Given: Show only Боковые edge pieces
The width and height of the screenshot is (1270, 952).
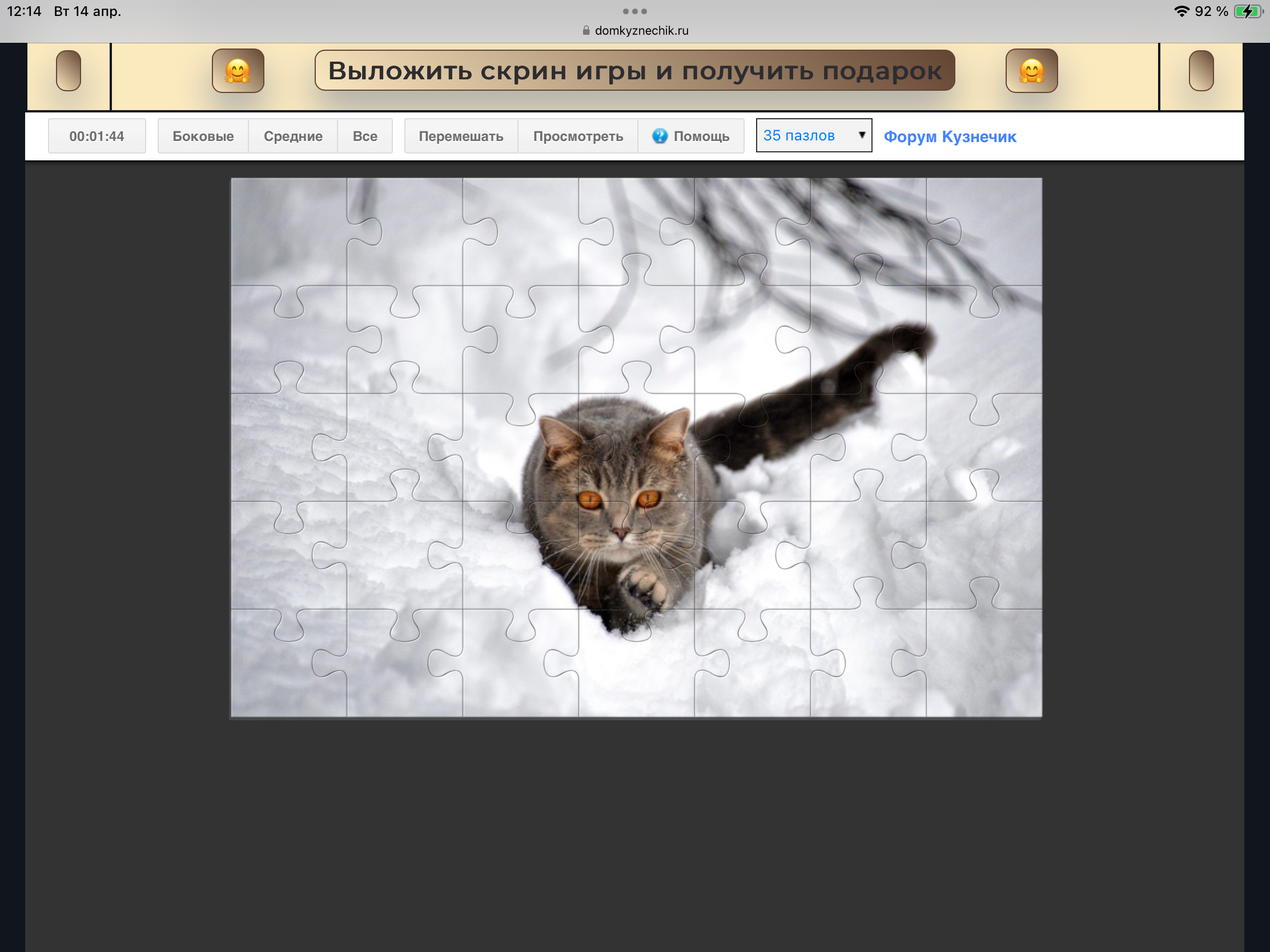Looking at the screenshot, I should pyautogui.click(x=203, y=136).
